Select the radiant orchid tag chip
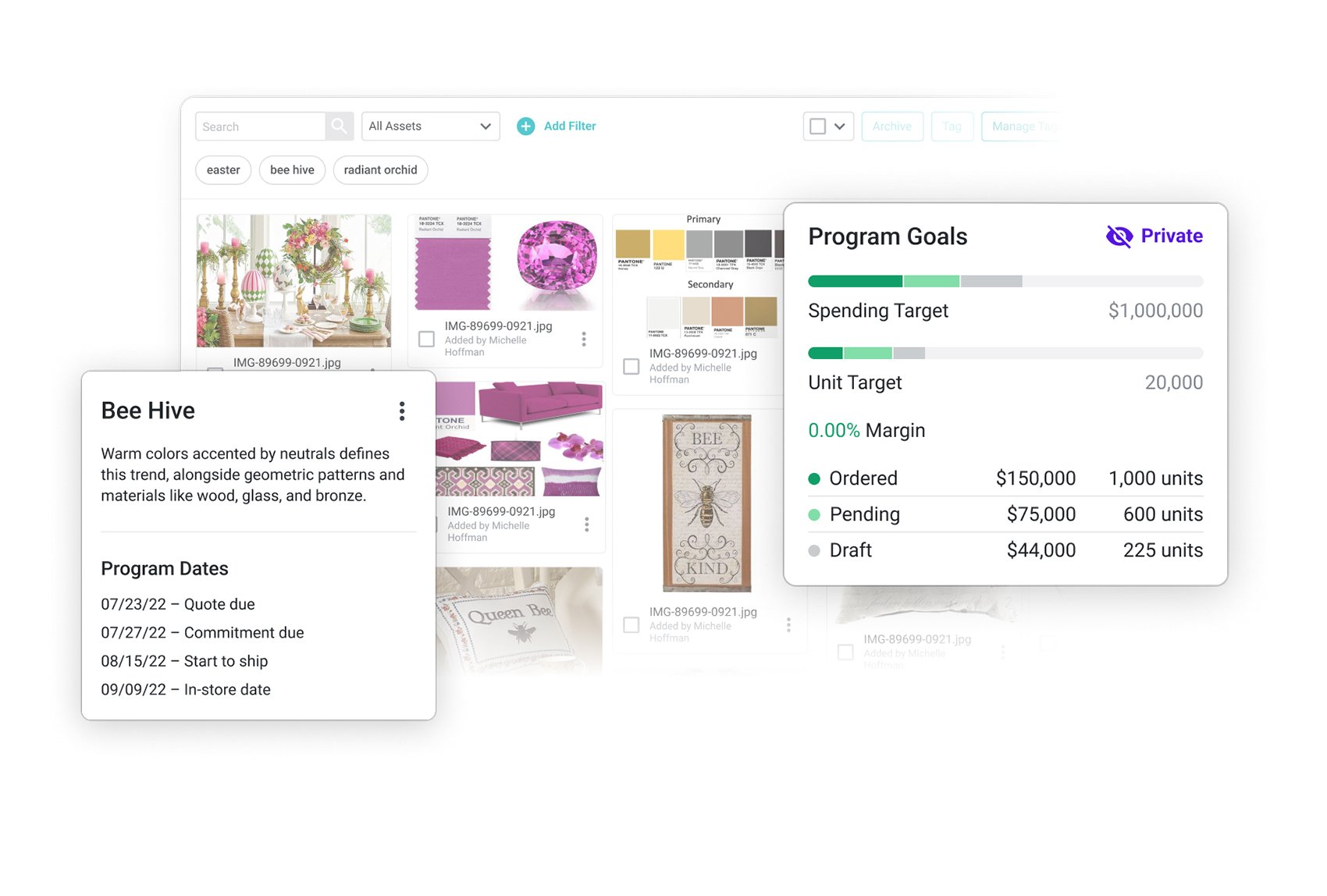This screenshot has height=896, width=1327. (380, 170)
